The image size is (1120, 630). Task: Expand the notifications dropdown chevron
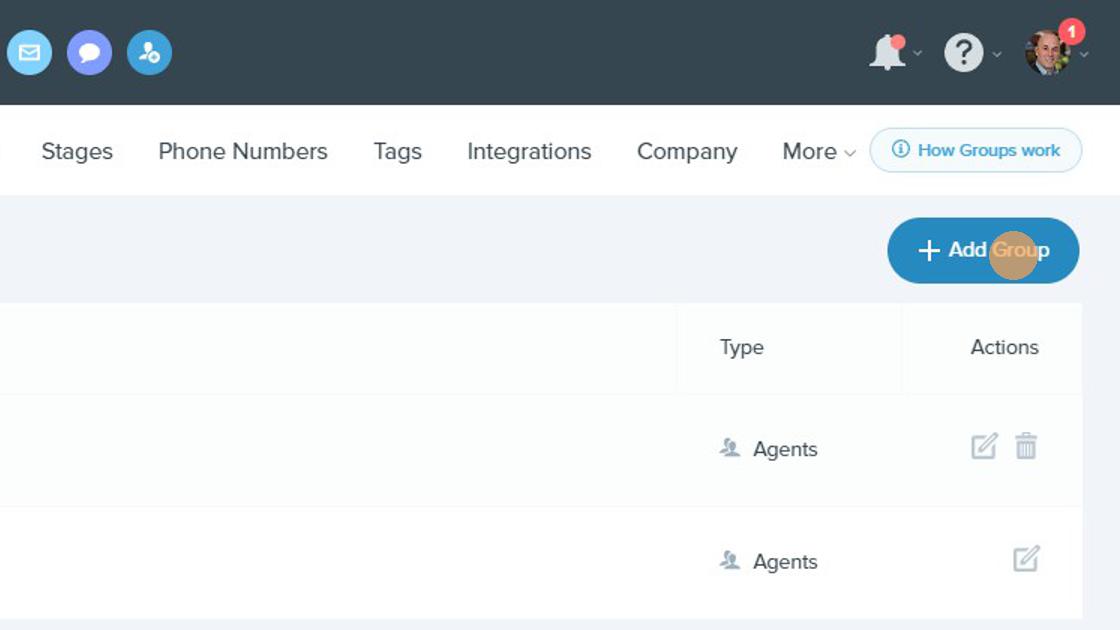[x=918, y=53]
